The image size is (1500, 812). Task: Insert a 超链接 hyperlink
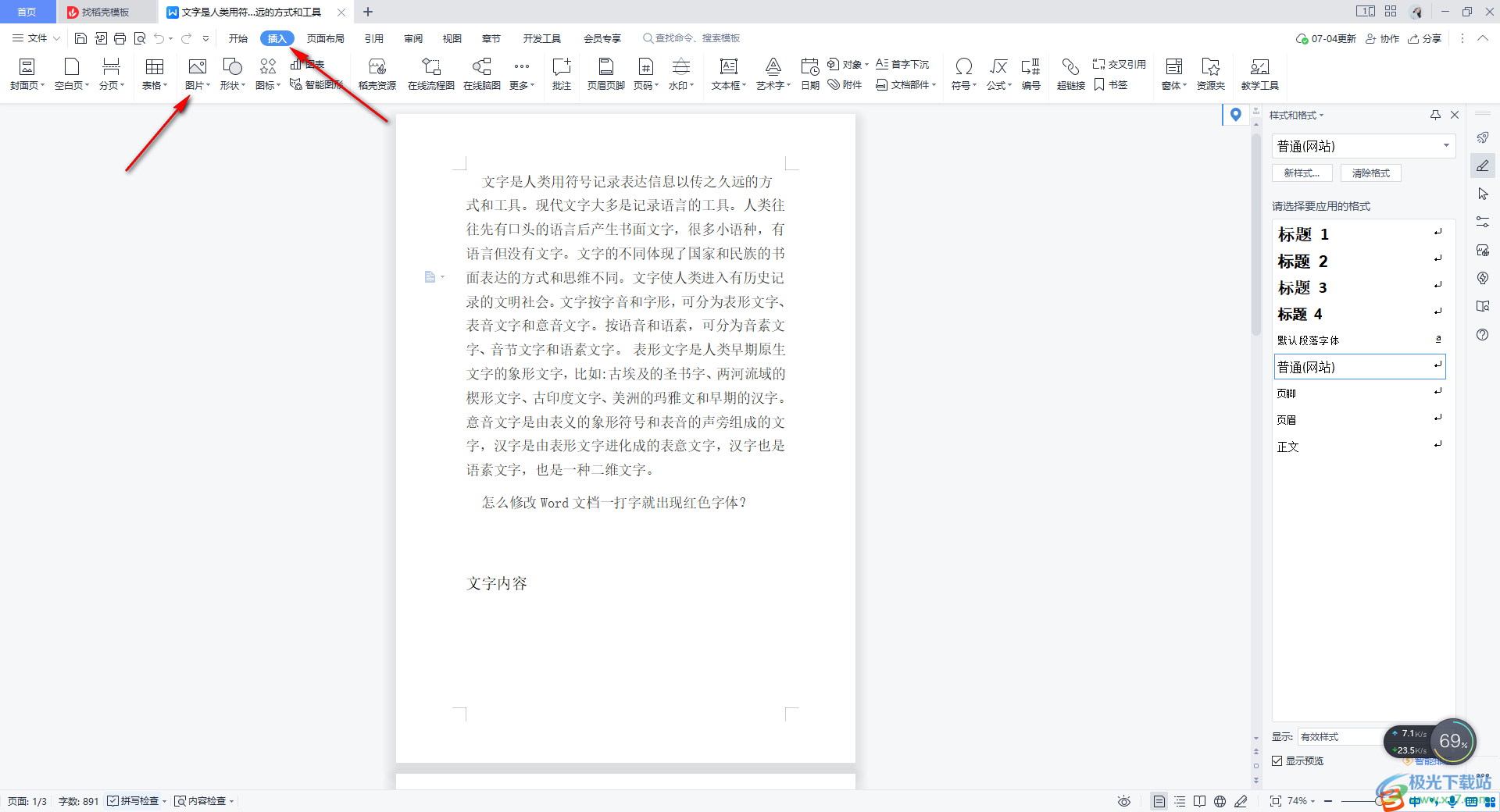tap(1071, 75)
